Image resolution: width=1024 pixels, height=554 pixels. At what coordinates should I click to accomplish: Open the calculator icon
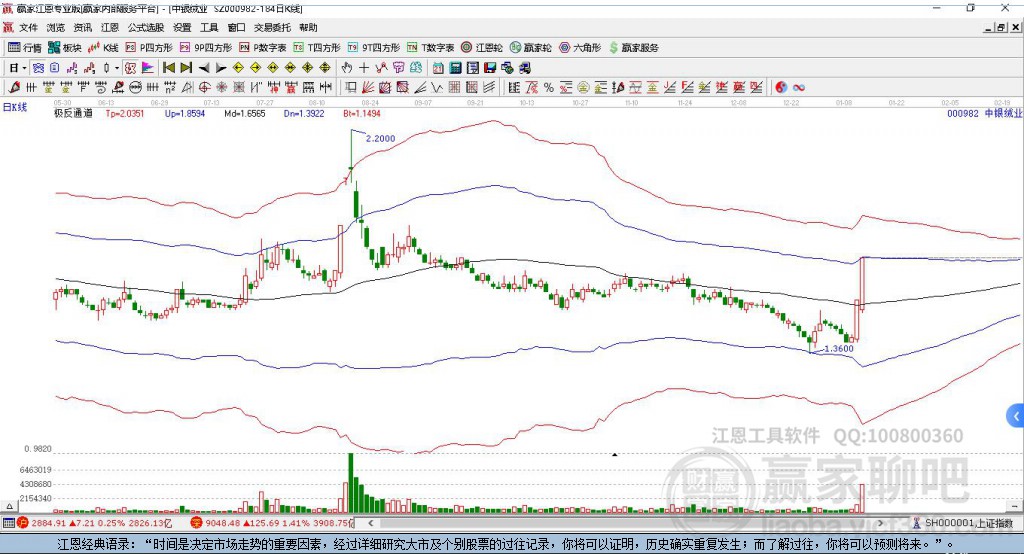click(x=455, y=68)
